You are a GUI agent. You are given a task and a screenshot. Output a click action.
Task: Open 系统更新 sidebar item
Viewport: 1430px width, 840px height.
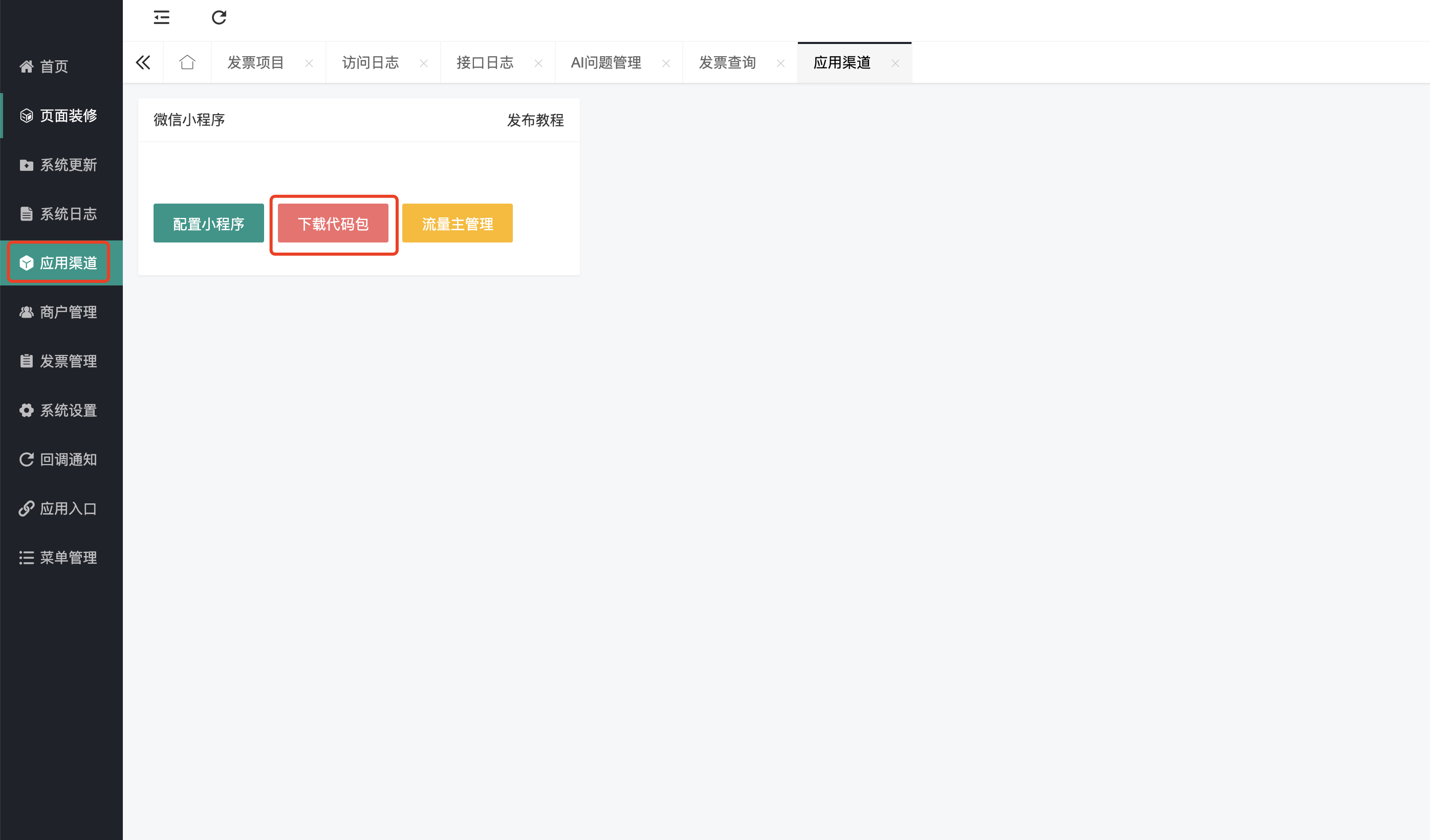[68, 165]
